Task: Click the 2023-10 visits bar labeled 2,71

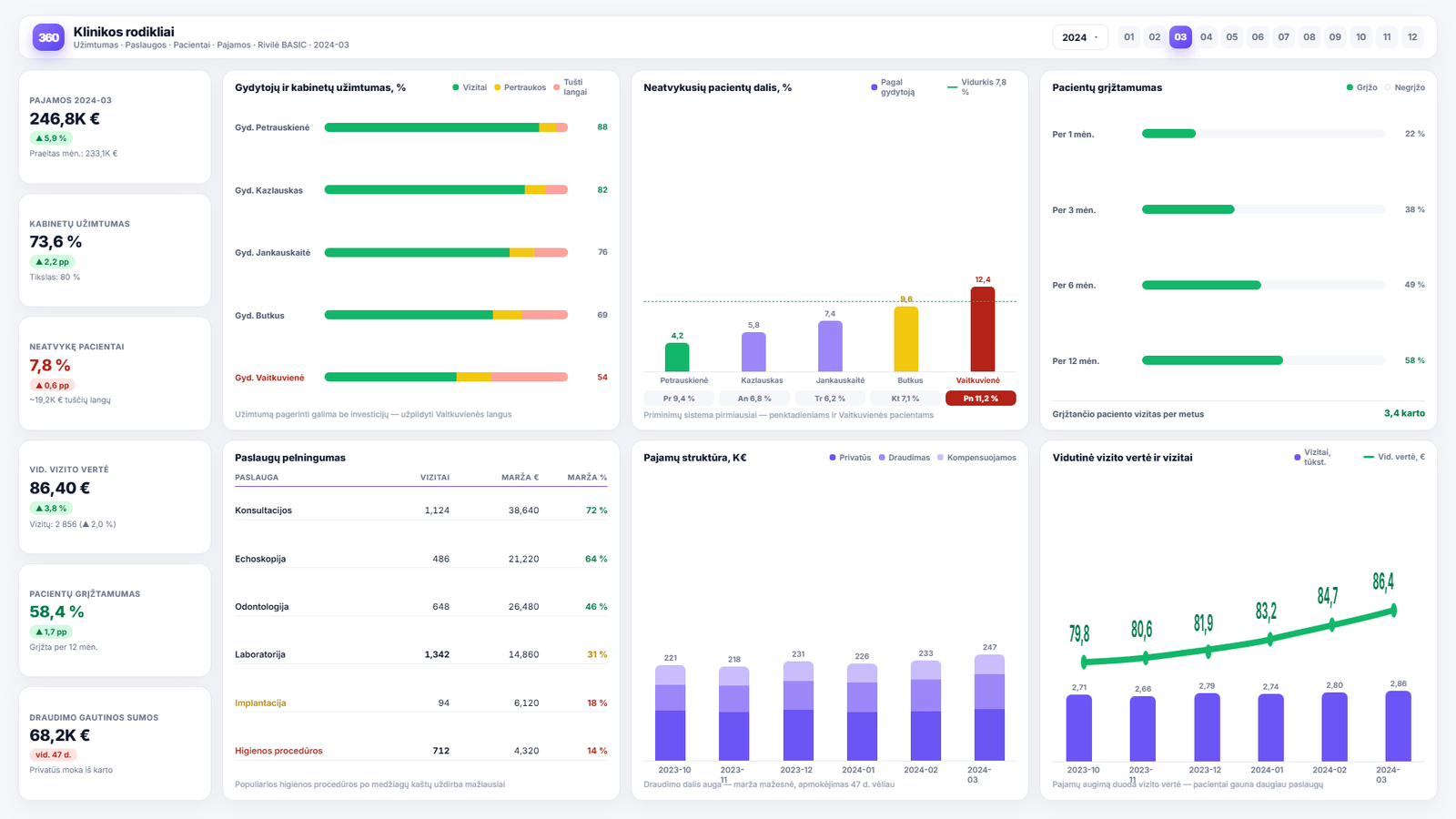Action: 1079,728
